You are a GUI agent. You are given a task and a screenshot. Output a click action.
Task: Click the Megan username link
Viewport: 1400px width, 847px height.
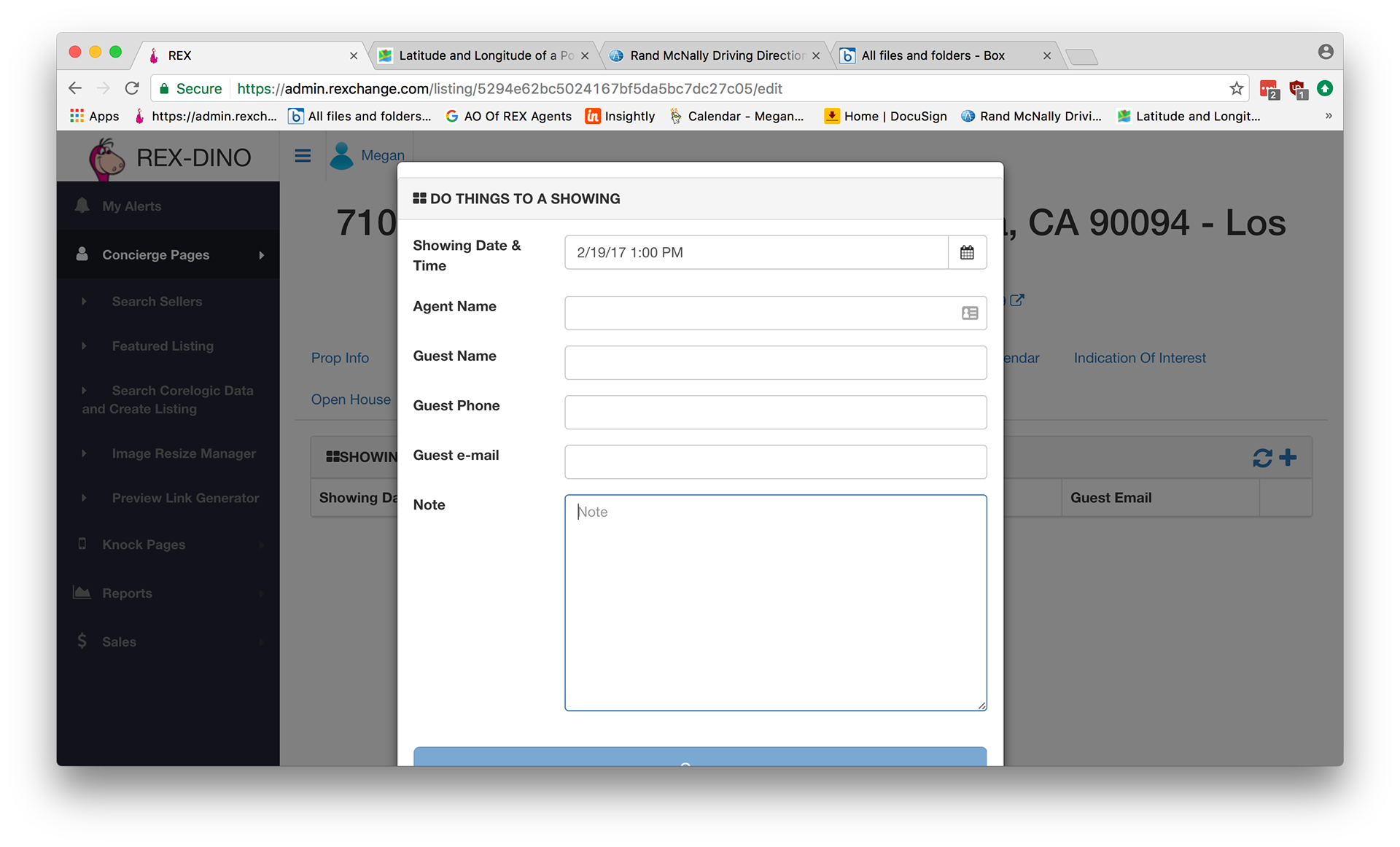(382, 155)
